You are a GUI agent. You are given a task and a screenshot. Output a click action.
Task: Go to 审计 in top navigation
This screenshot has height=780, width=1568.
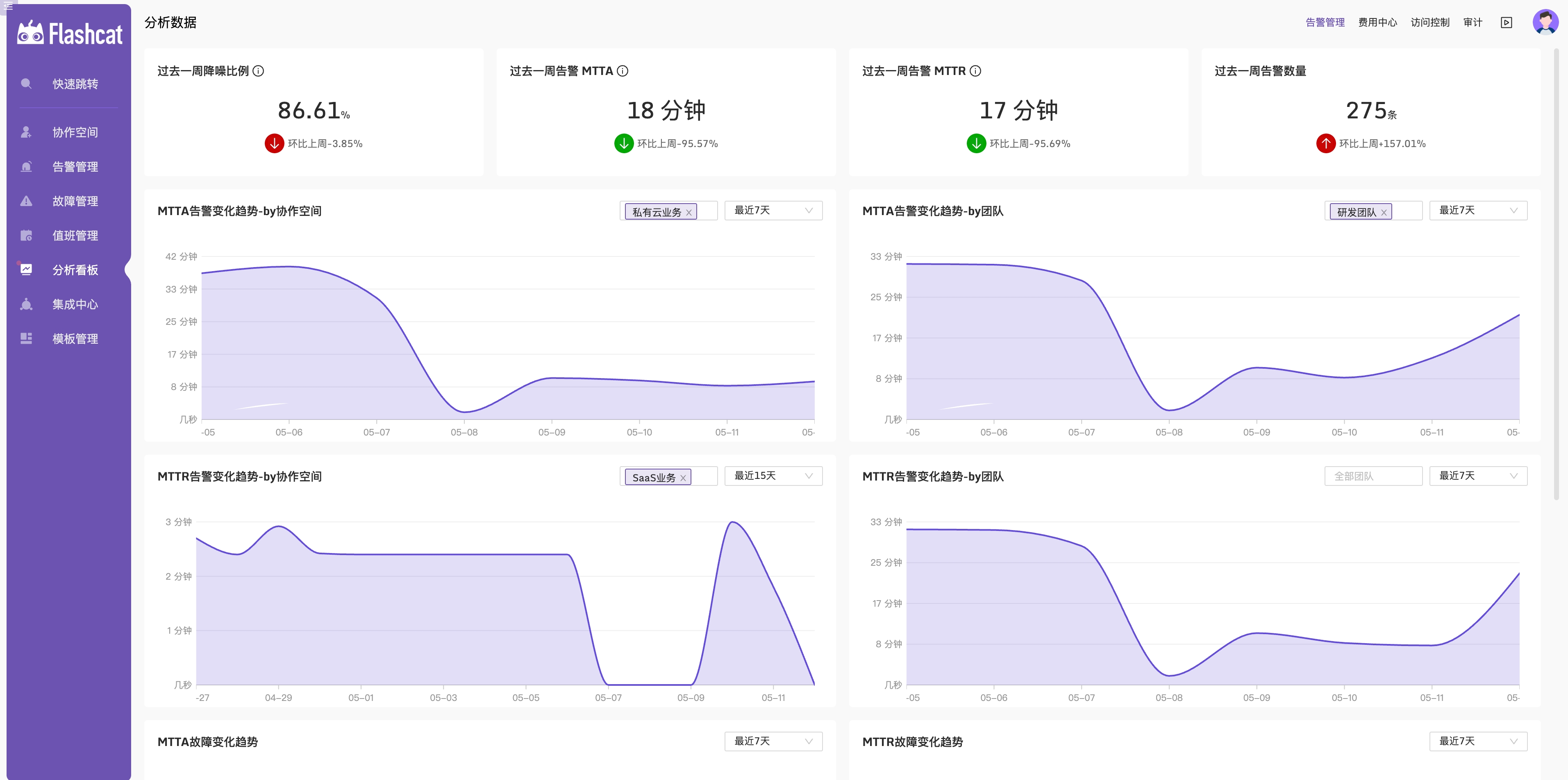click(x=1473, y=23)
